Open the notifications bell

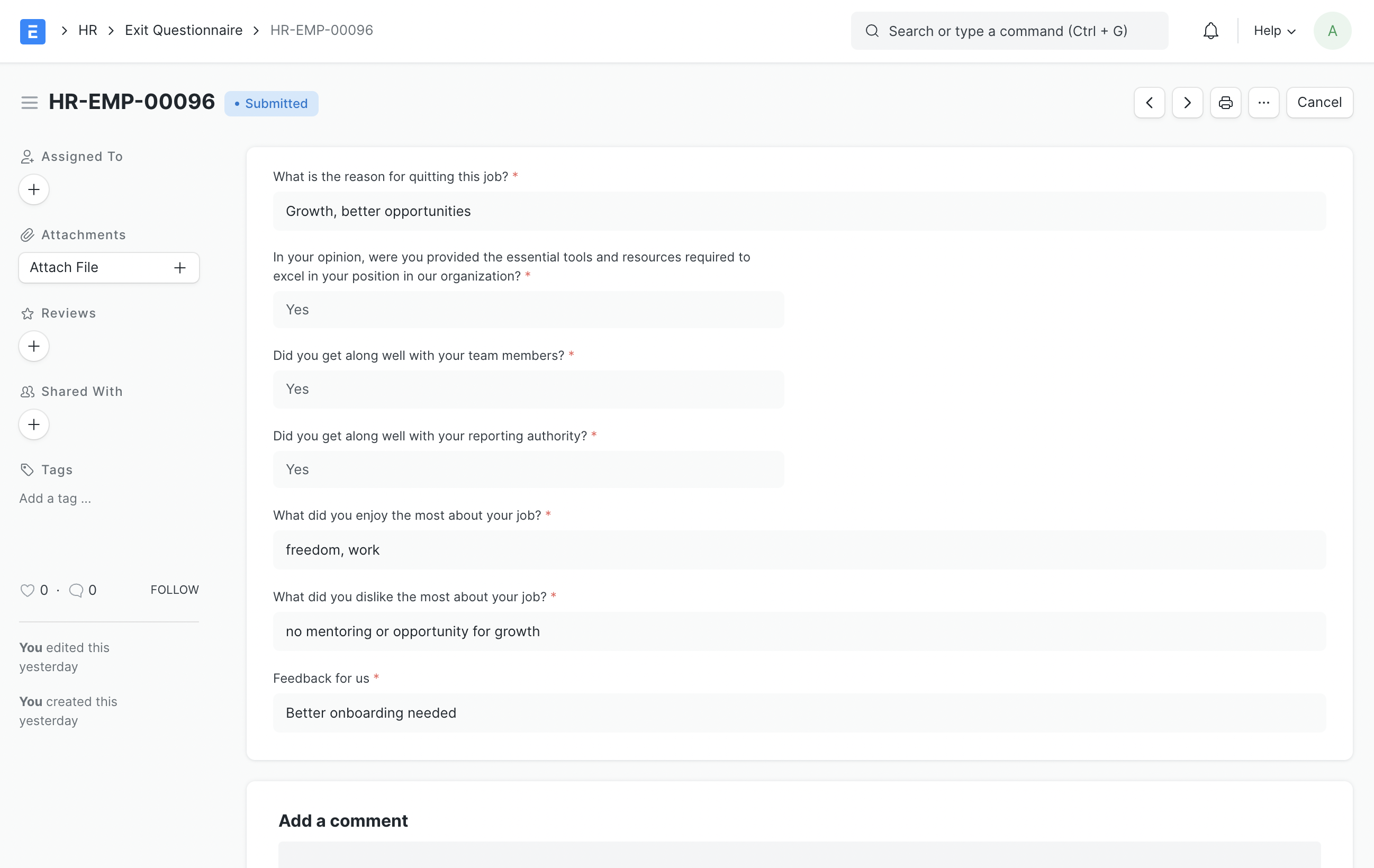point(1210,31)
